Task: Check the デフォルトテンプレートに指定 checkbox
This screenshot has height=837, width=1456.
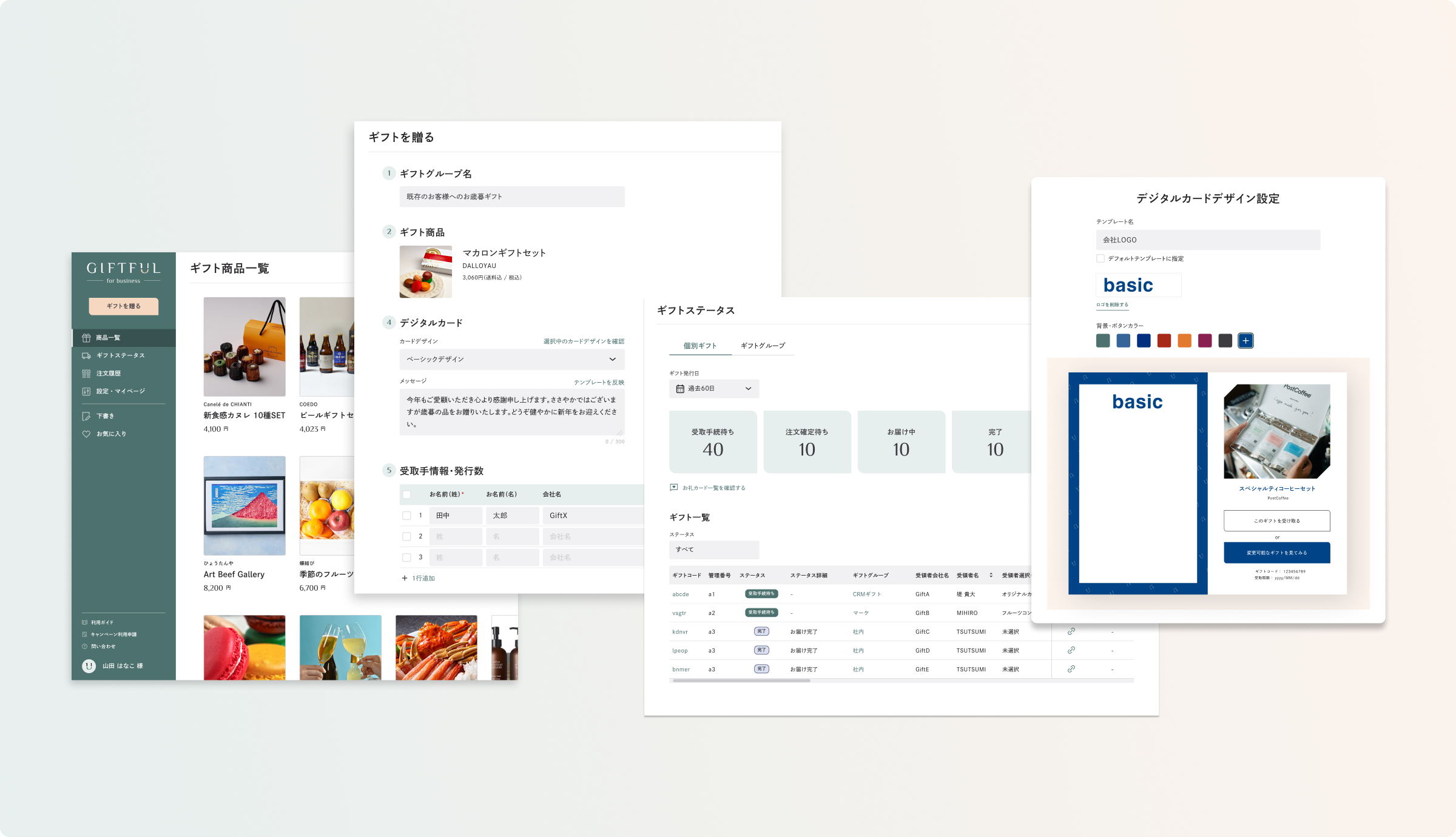Action: pyautogui.click(x=1100, y=258)
